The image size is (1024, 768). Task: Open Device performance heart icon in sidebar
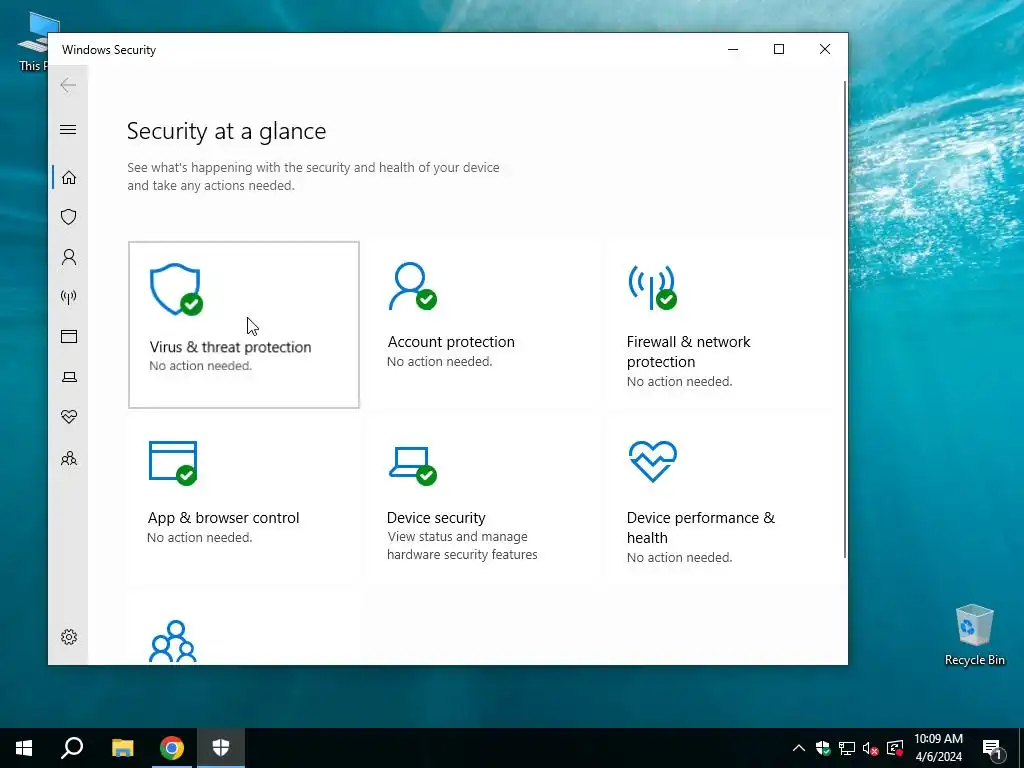[x=69, y=417]
